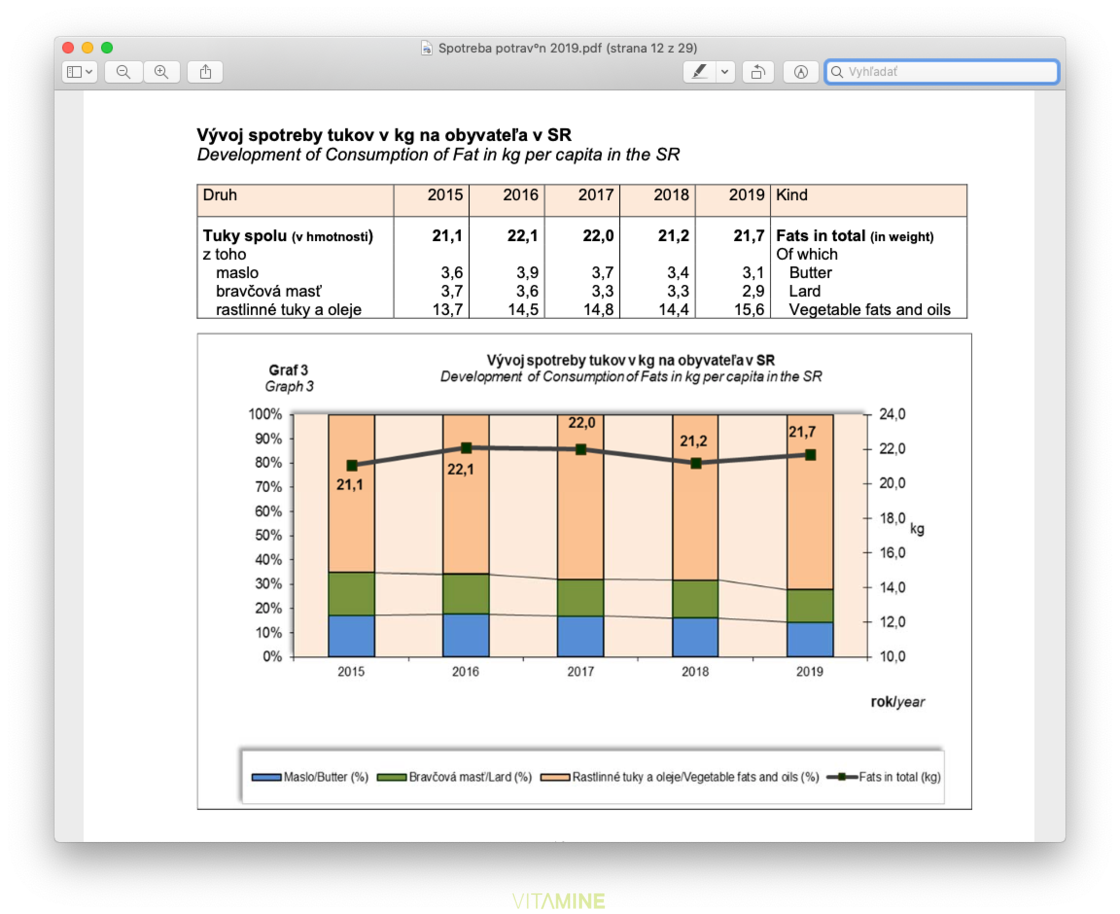This screenshot has height=914, width=1120.
Task: Minimize the window with yellow button
Action: pyautogui.click(x=87, y=48)
